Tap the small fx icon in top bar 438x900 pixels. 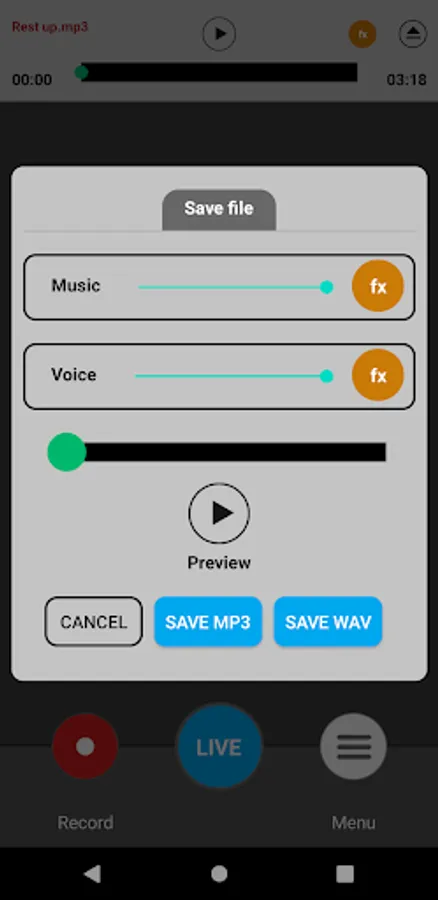point(362,34)
